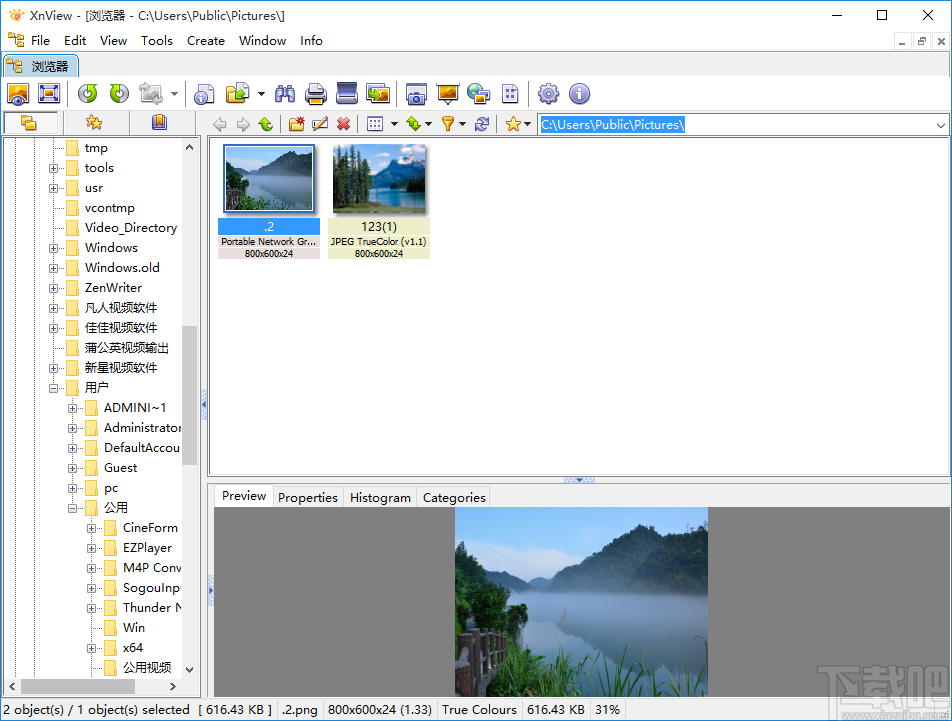Click the Print icon in toolbar
Viewport: 952px width, 721px height.
pos(316,94)
